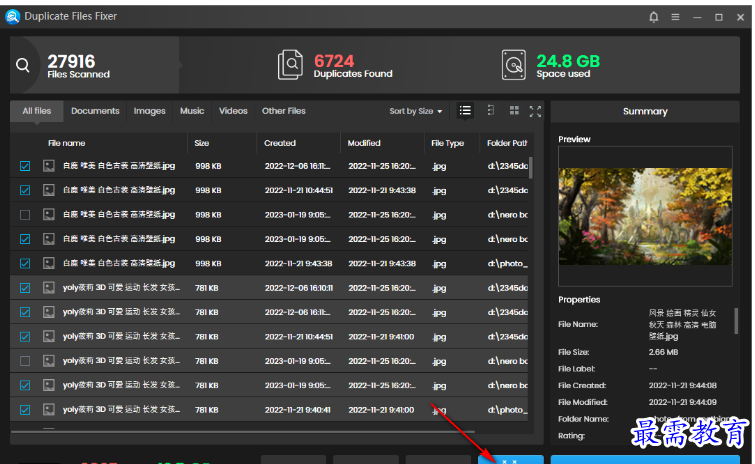Viewport: 755px width, 464px height.
Task: Click modified date 2022-11-21 9:43:38 in second row
Action: pyautogui.click(x=382, y=190)
